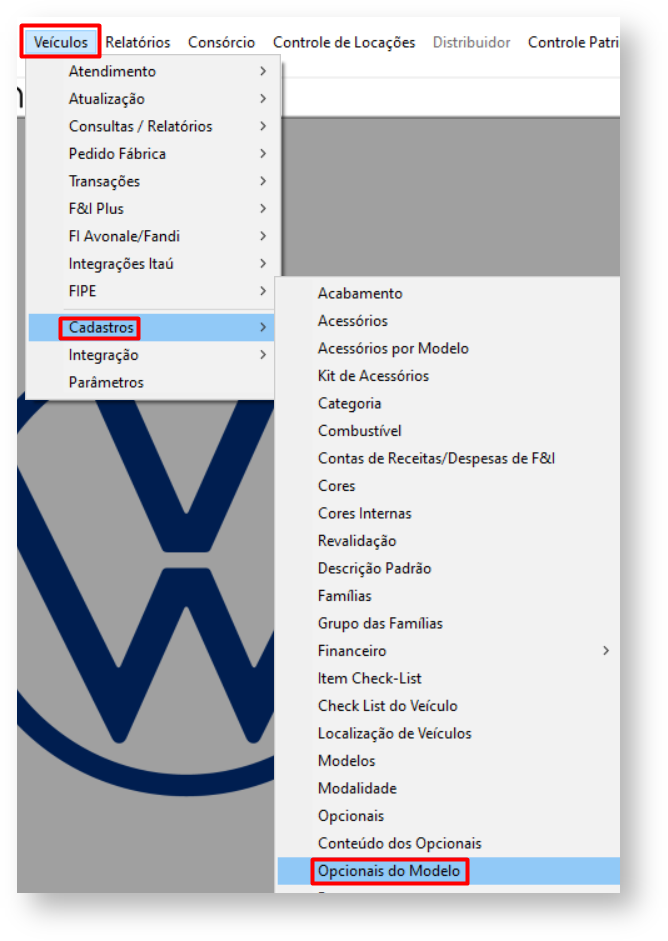This screenshot has height=941, width=668.
Task: Open the Integração submenu
Action: 151,355
